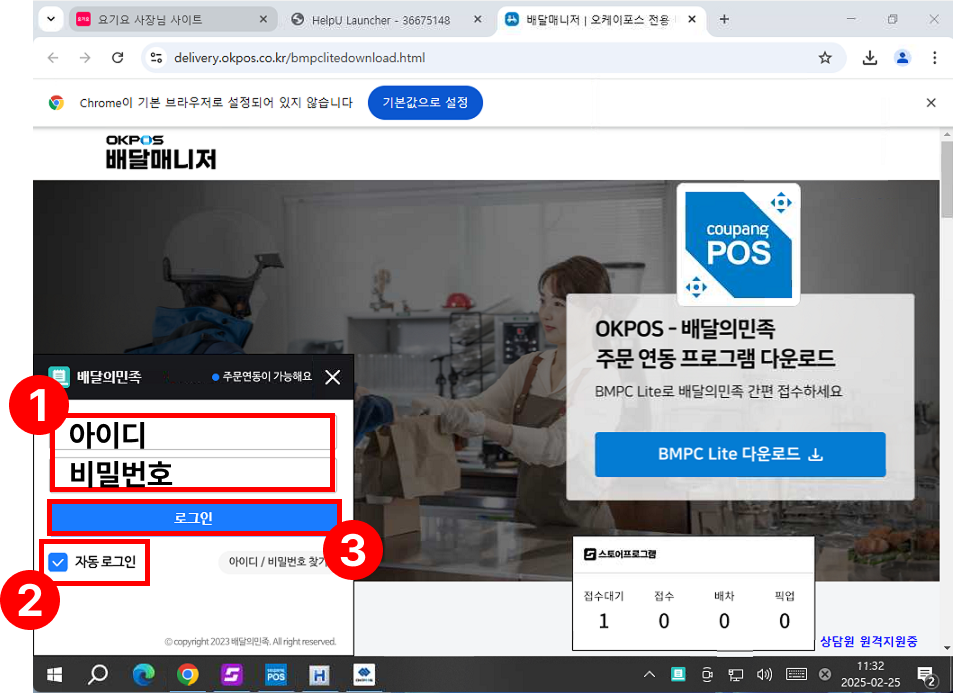Click the coupang POS logo tile

738,245
